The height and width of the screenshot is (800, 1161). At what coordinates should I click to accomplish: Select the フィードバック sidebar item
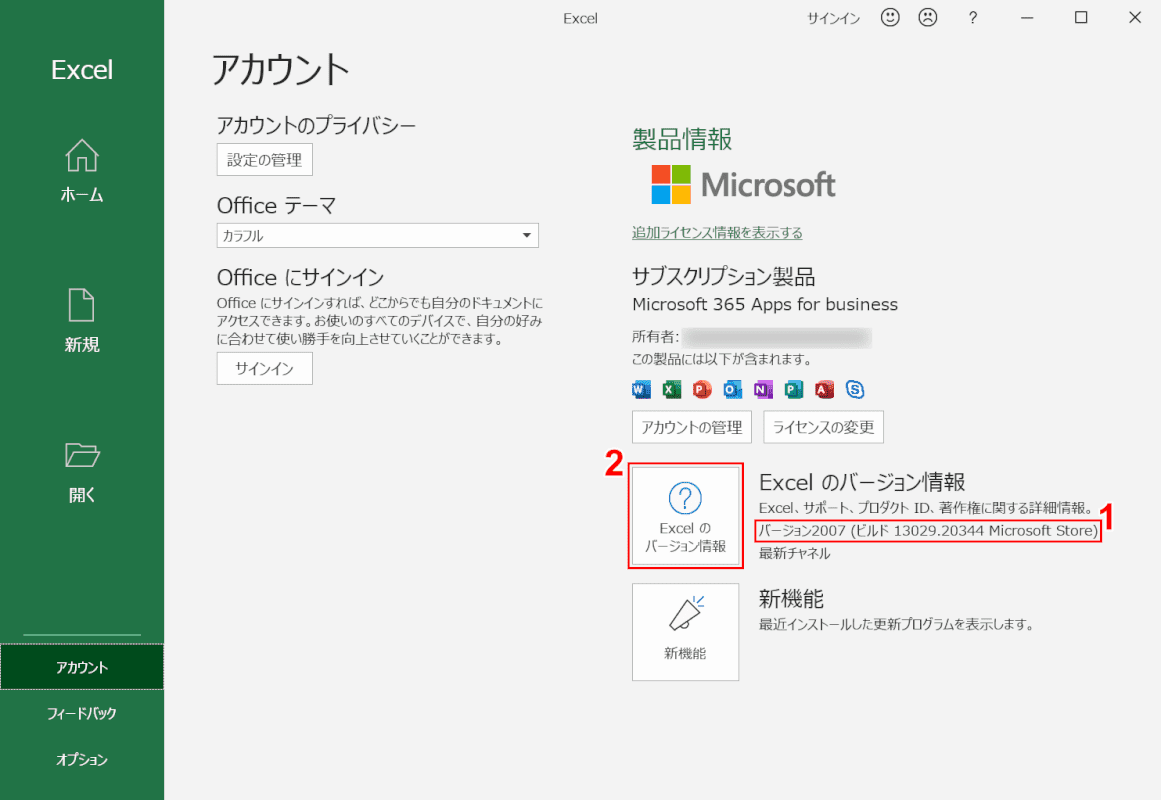[81, 713]
